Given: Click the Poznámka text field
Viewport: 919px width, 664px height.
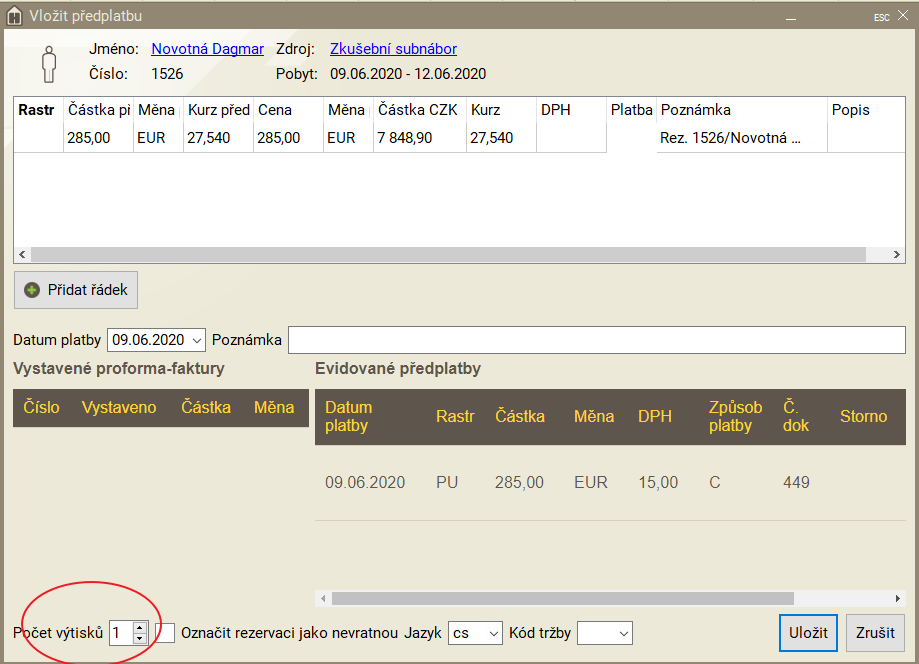Looking at the screenshot, I should (x=596, y=340).
